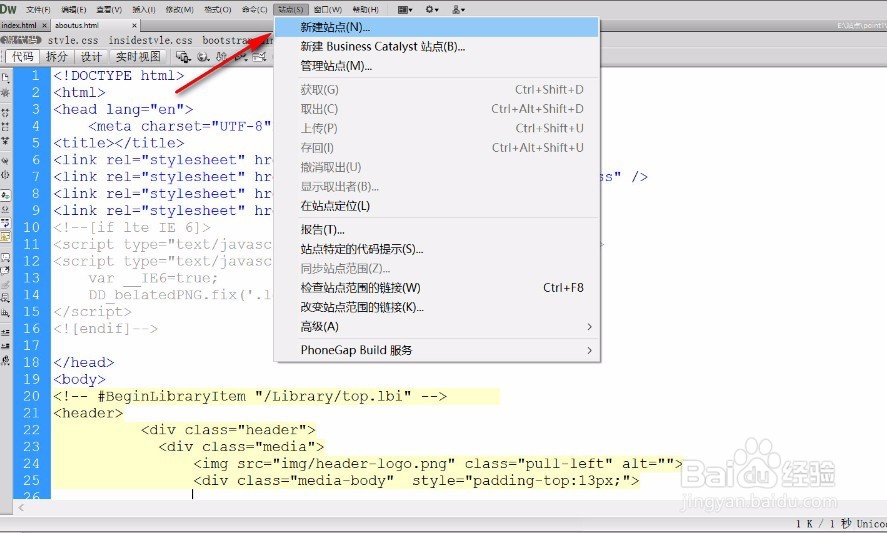Toggle Highlight Invalid Code icon
887x533 pixels.
pos(5,209)
